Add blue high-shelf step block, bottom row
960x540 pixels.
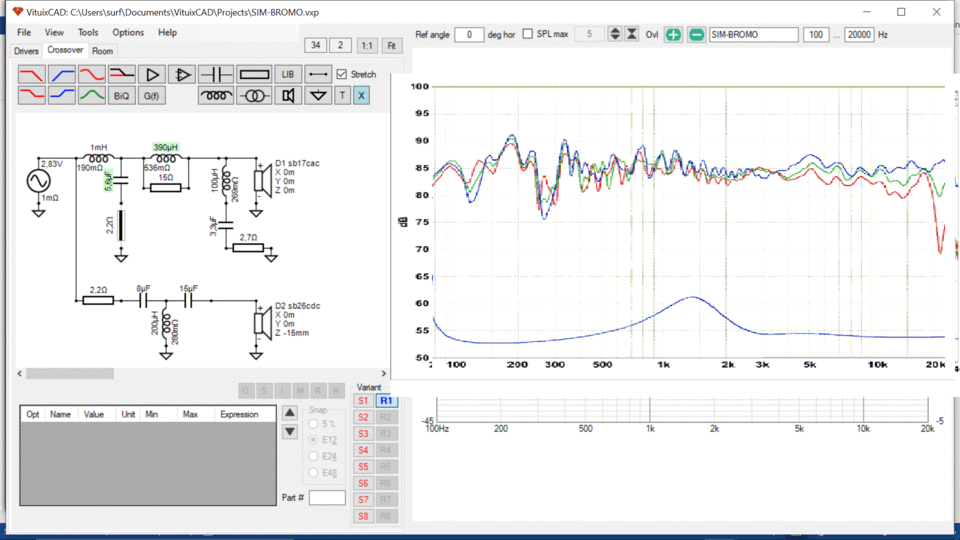tap(61, 96)
